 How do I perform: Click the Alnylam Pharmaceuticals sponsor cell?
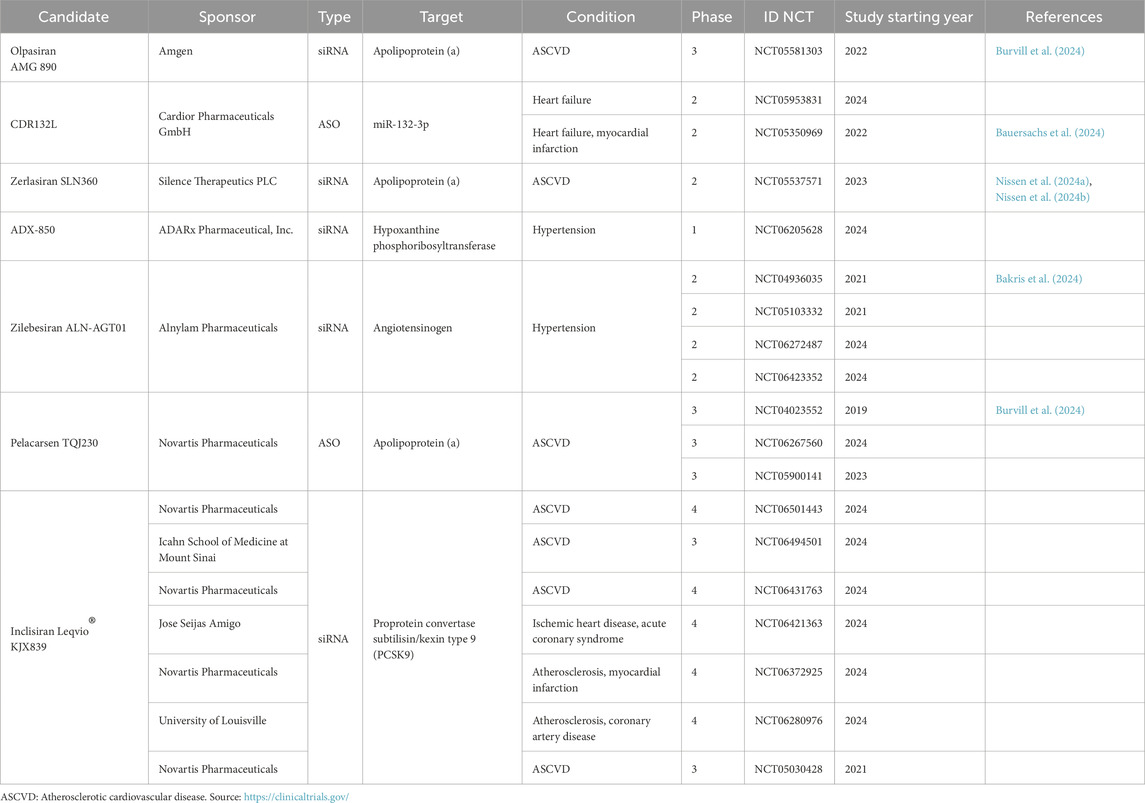[227, 328]
